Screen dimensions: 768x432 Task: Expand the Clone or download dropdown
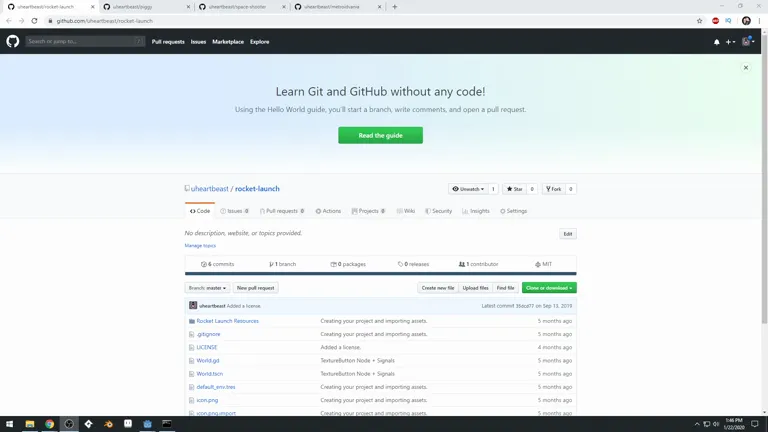point(549,288)
